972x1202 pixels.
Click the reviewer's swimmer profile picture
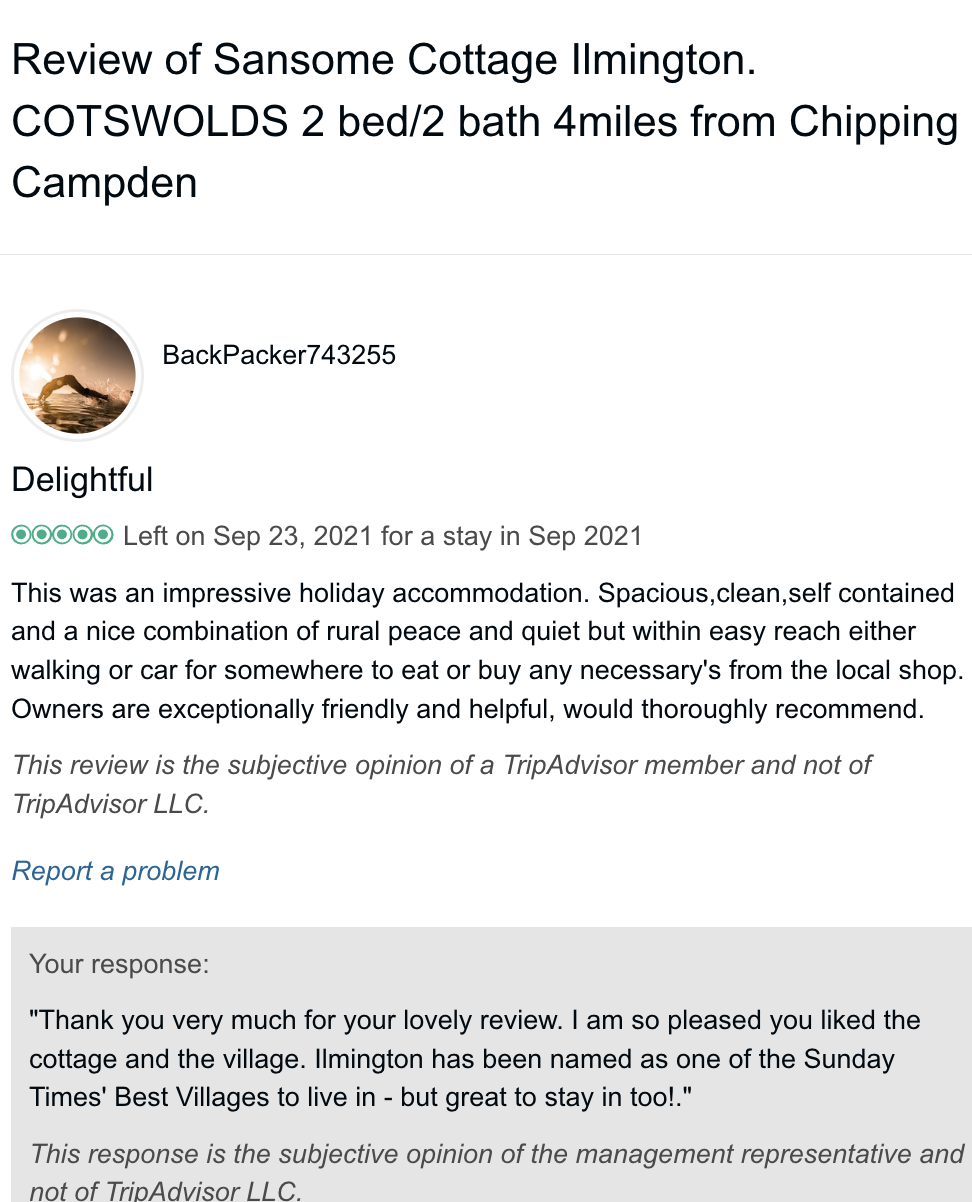[x=77, y=375]
